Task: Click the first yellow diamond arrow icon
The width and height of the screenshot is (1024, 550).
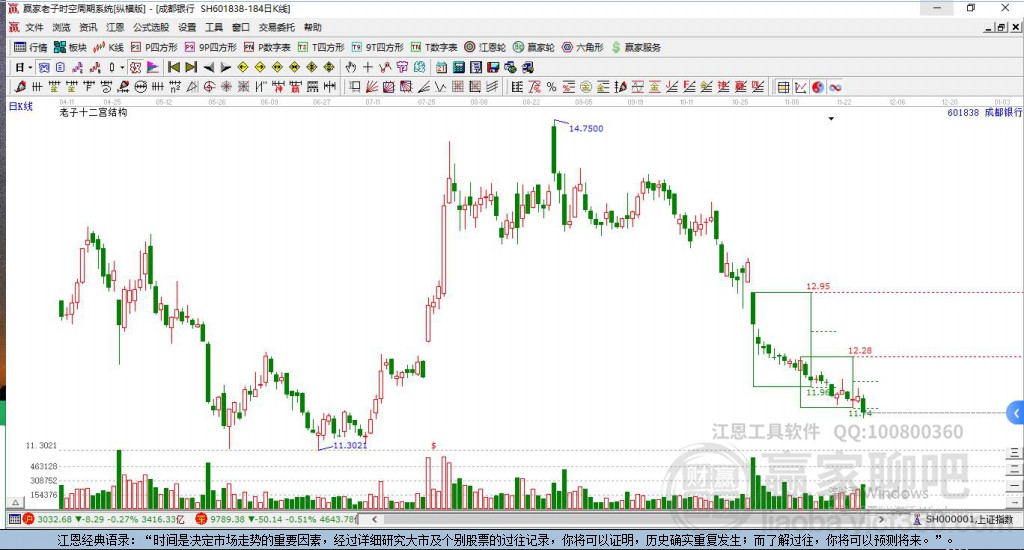Action: tap(242, 67)
